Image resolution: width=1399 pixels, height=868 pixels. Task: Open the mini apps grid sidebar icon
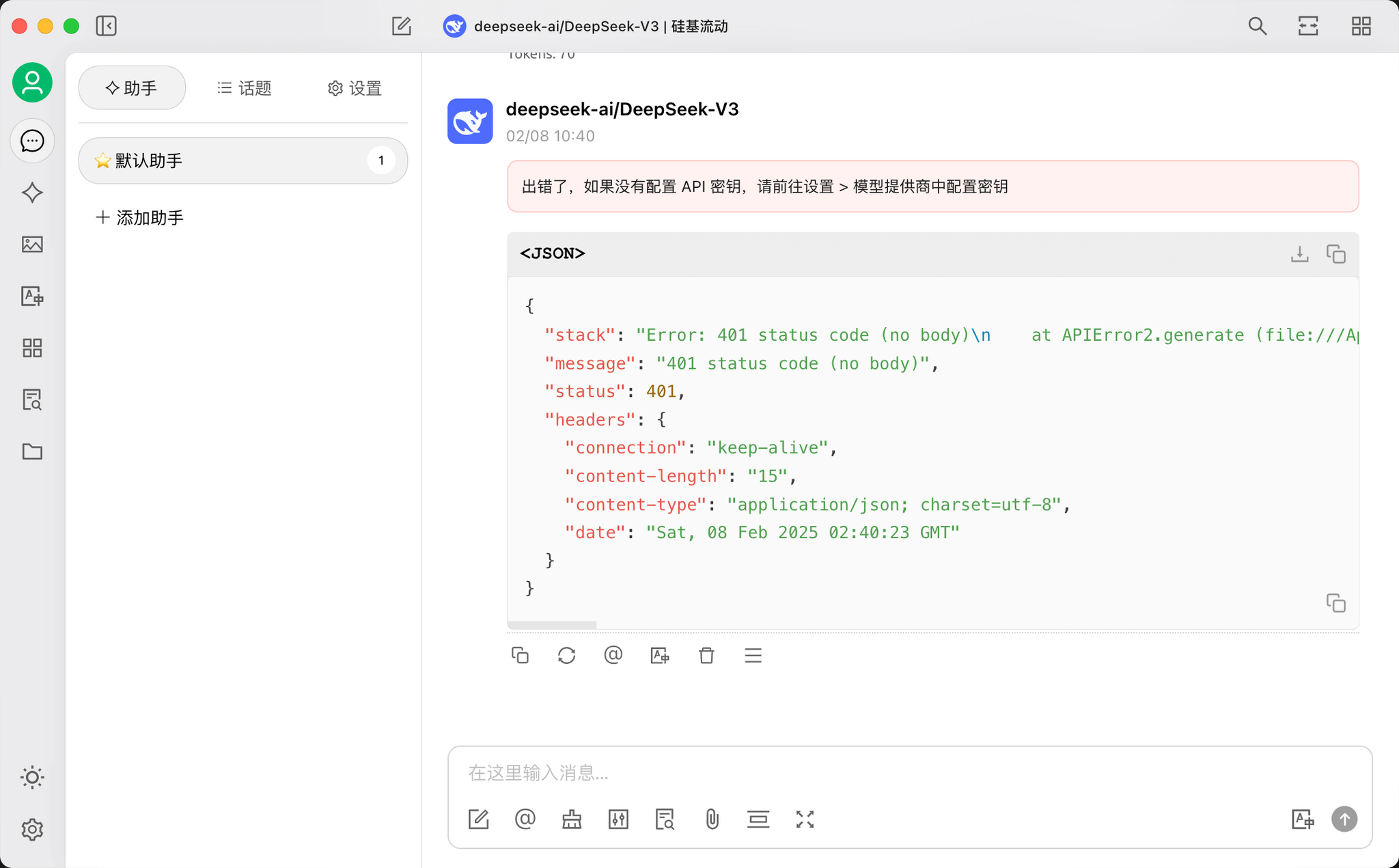(x=32, y=348)
